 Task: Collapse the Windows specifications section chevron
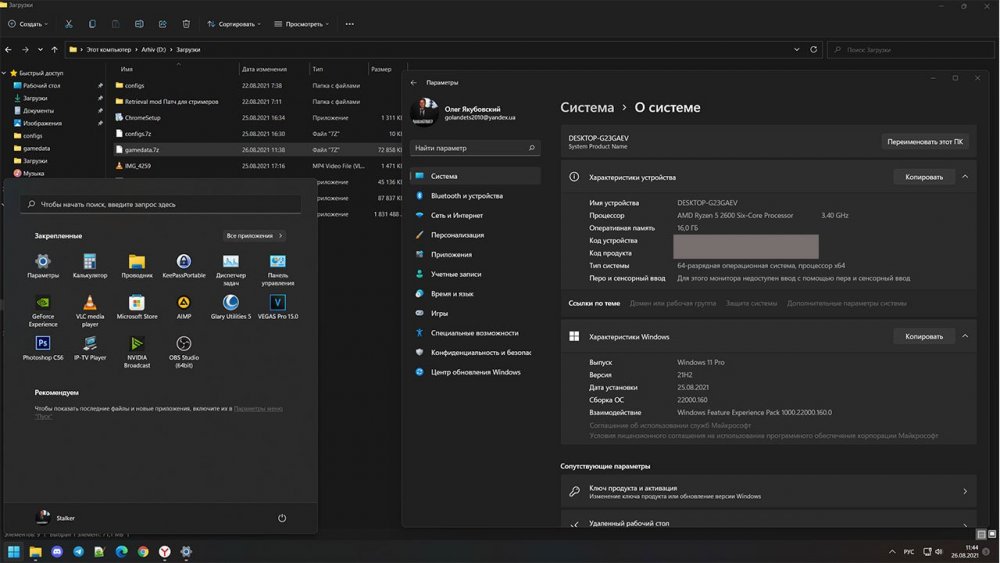pyautogui.click(x=965, y=337)
